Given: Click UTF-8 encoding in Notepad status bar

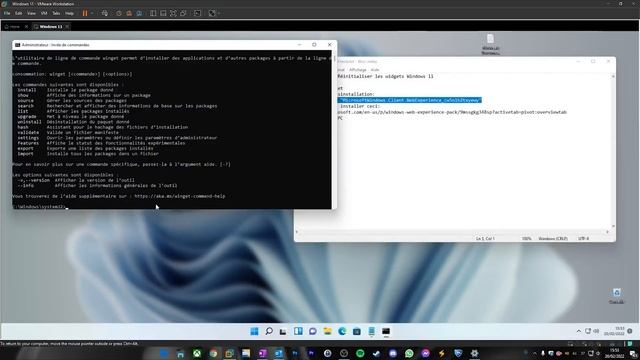Looking at the screenshot, I should 584,238.
